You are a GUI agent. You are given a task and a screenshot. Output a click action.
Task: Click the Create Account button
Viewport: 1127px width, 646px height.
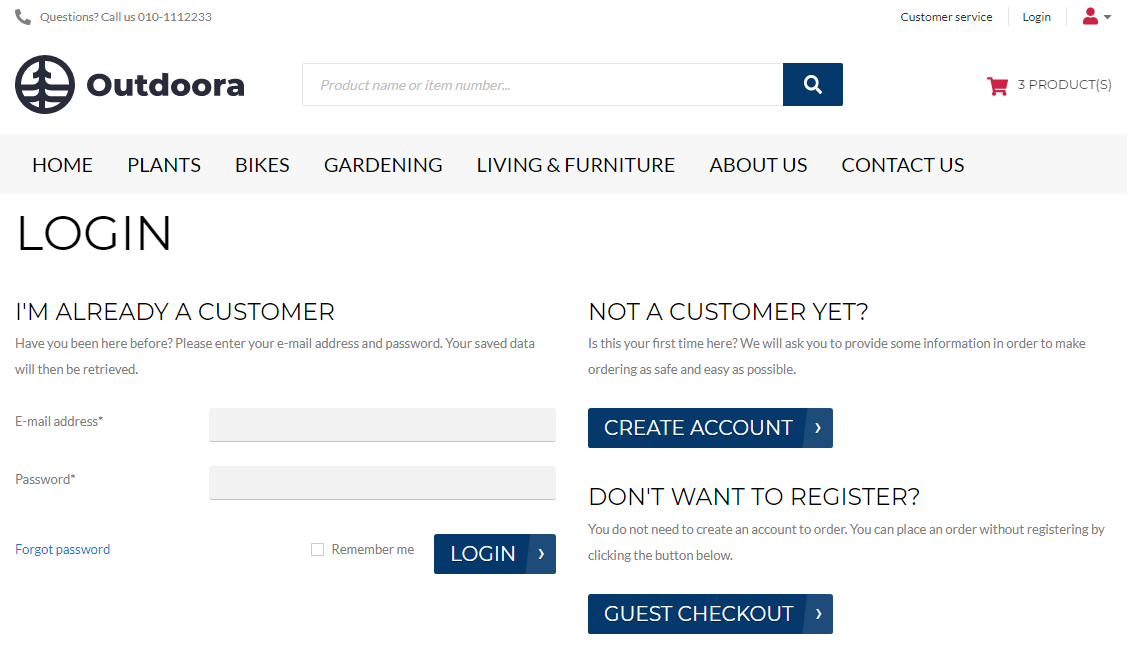(x=710, y=428)
